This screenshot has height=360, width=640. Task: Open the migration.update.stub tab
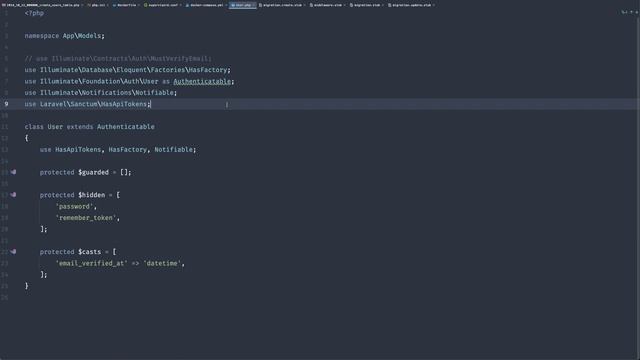tap(411, 5)
